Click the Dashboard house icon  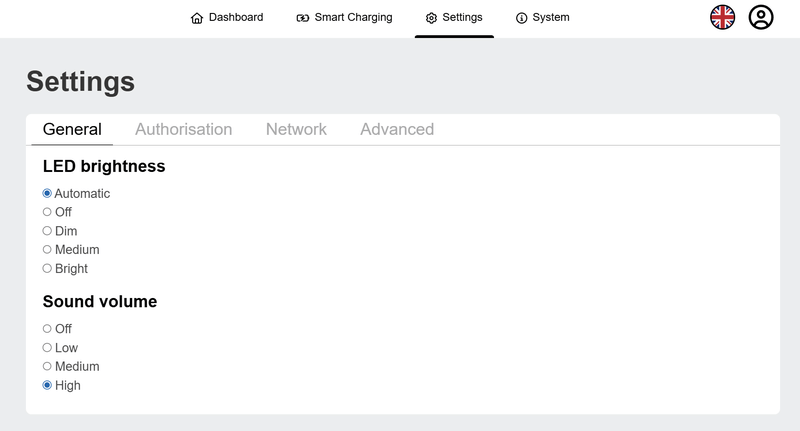tap(197, 18)
